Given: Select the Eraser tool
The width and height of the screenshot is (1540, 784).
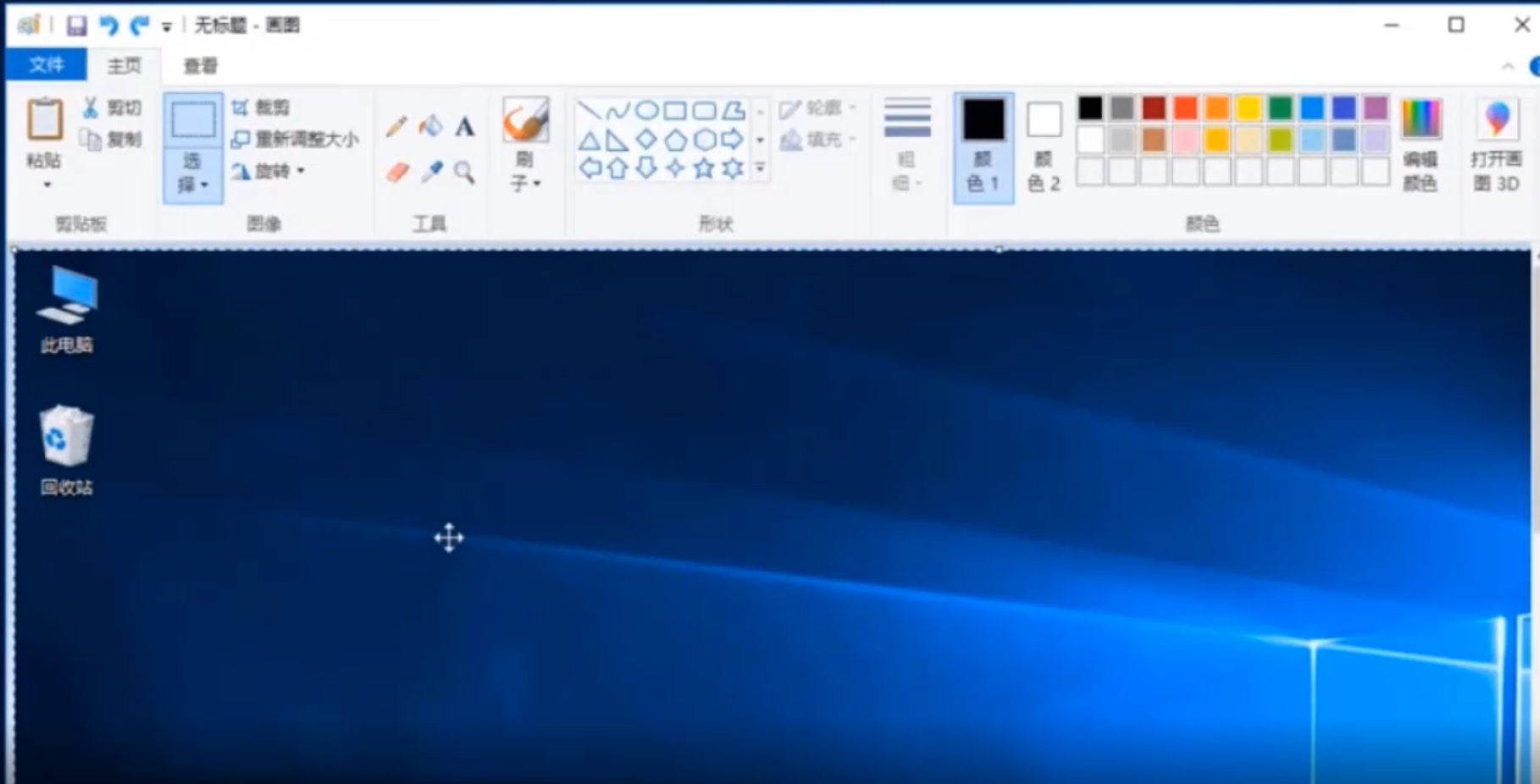Looking at the screenshot, I should pyautogui.click(x=397, y=173).
